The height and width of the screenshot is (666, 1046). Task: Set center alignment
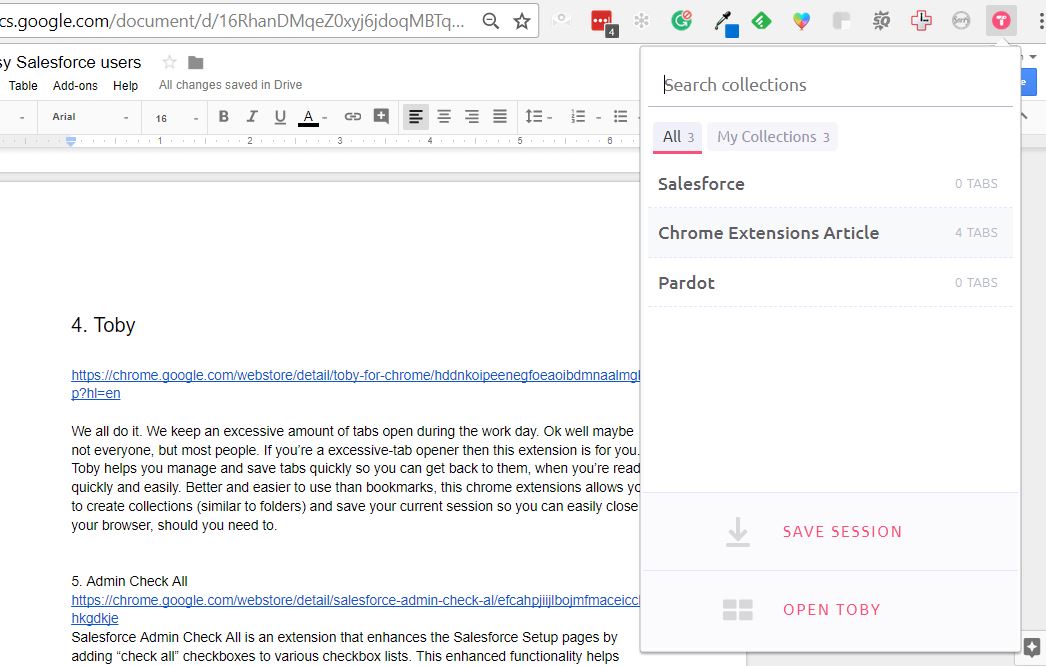point(444,117)
